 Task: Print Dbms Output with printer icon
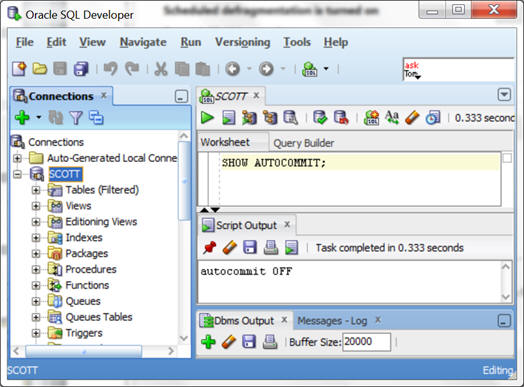[x=270, y=342]
